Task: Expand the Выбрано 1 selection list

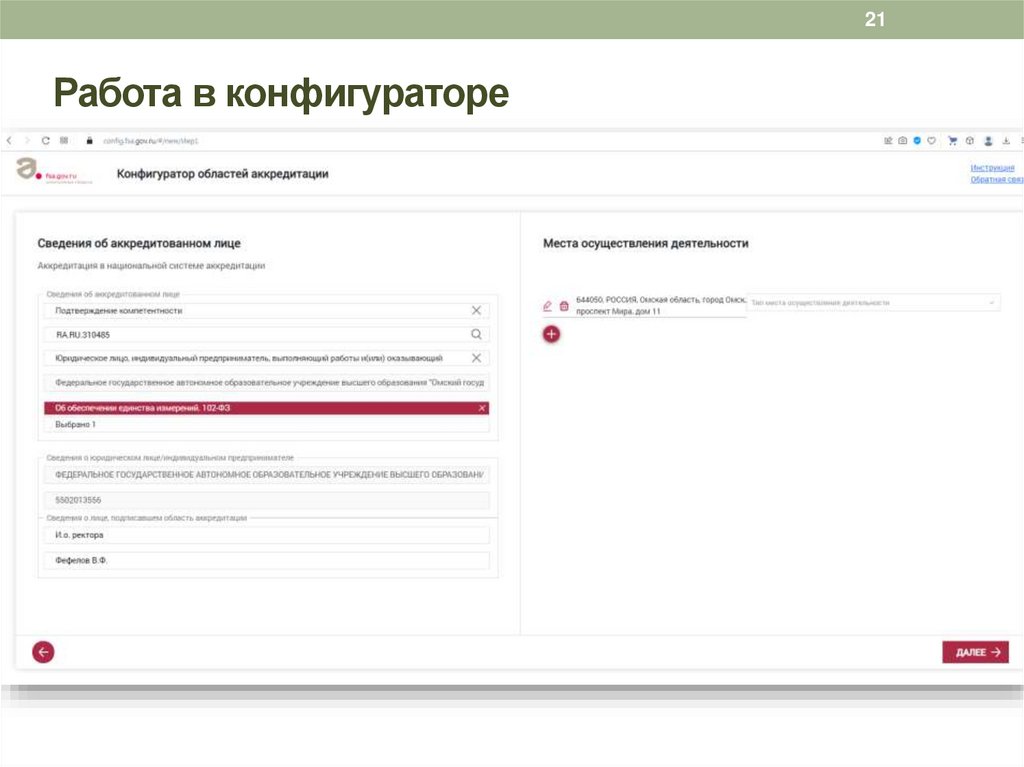Action: [265, 424]
